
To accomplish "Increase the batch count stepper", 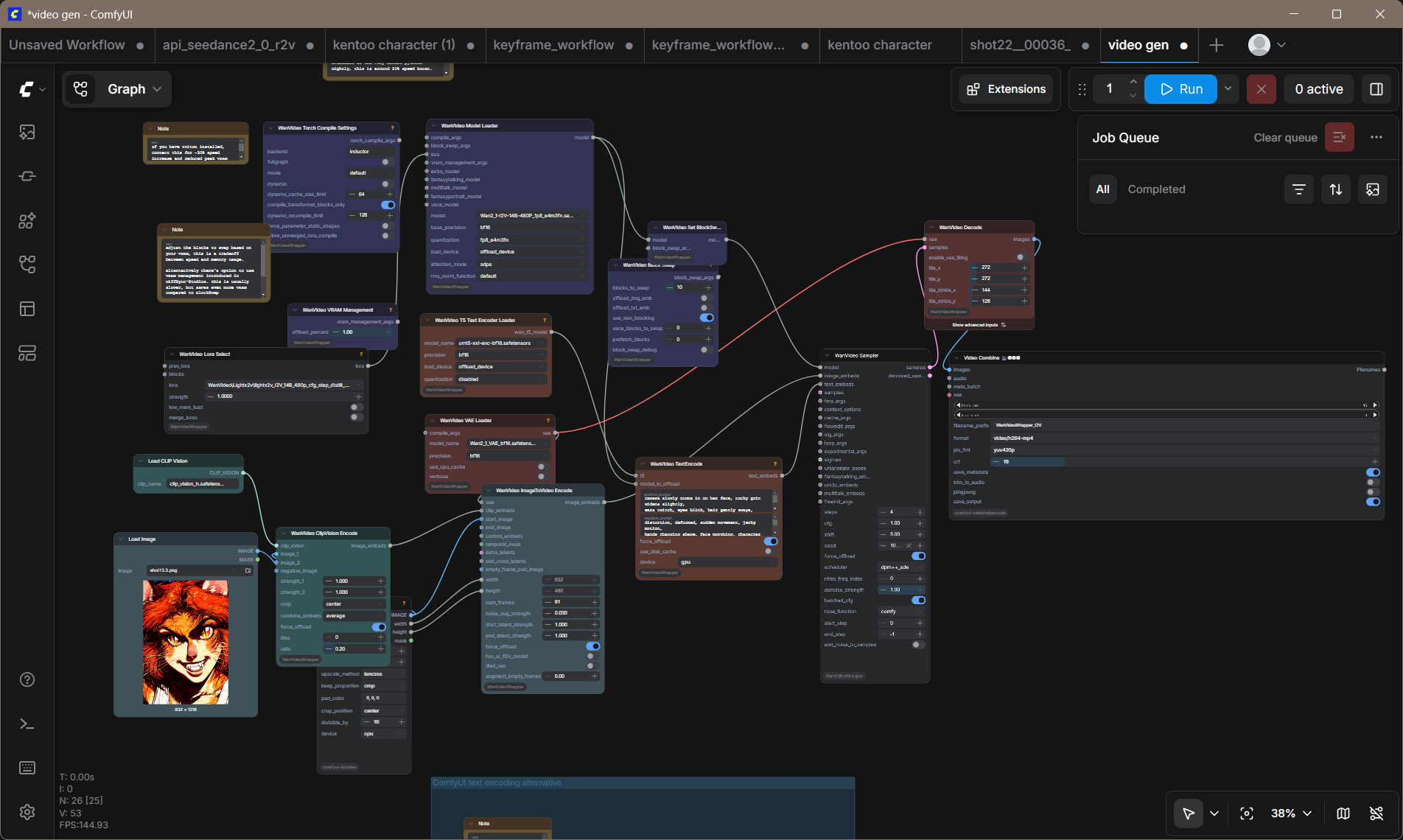I will point(1133,82).
